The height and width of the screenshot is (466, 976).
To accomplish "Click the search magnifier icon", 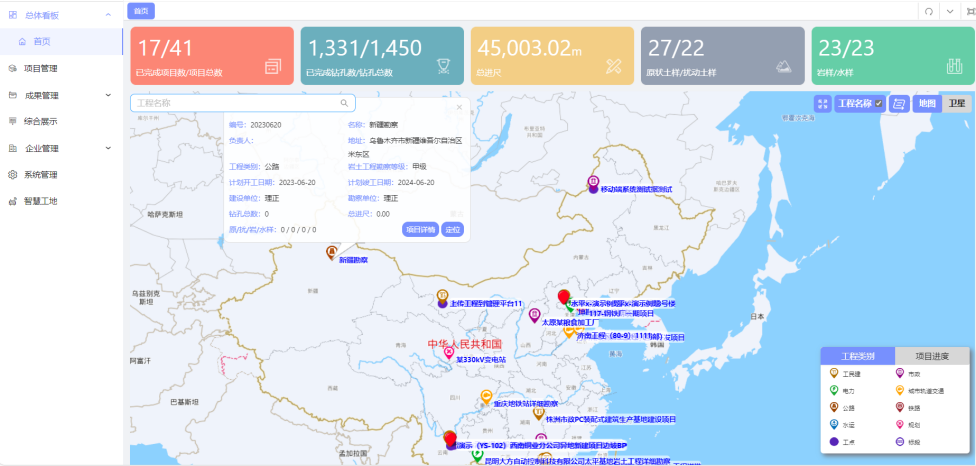I will pos(344,103).
